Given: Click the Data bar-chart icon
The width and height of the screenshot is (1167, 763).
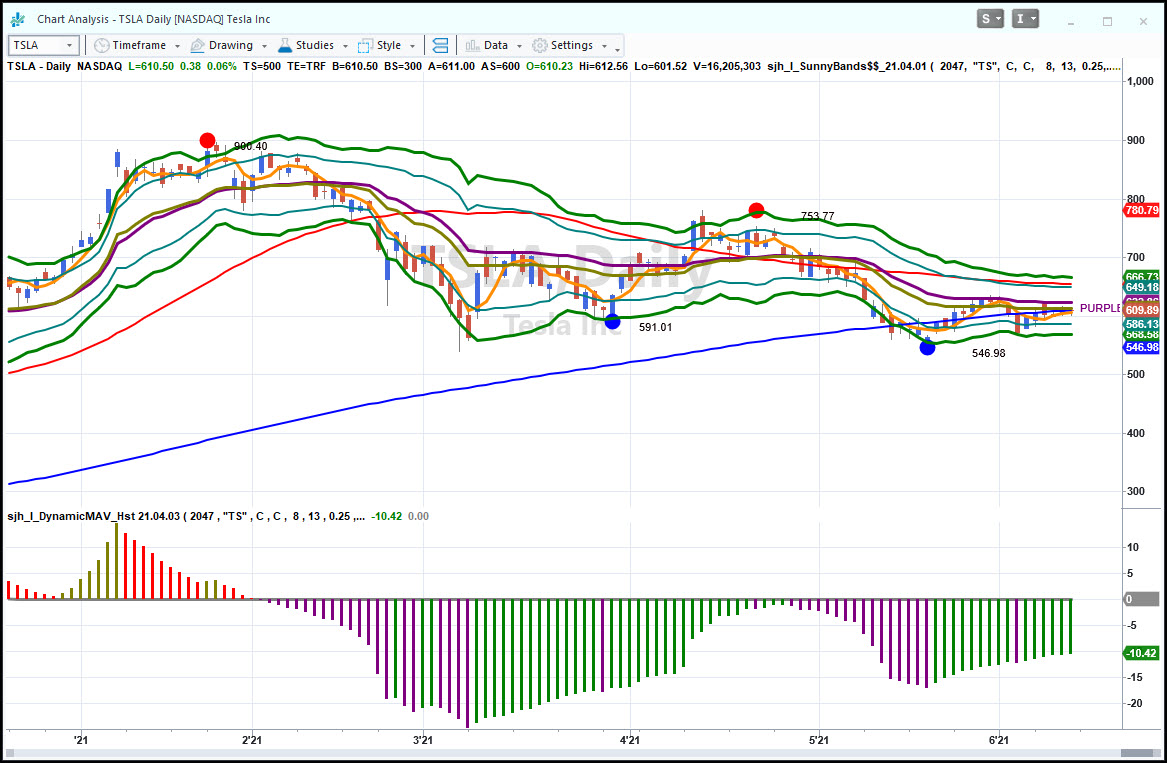Looking at the screenshot, I should 473,45.
